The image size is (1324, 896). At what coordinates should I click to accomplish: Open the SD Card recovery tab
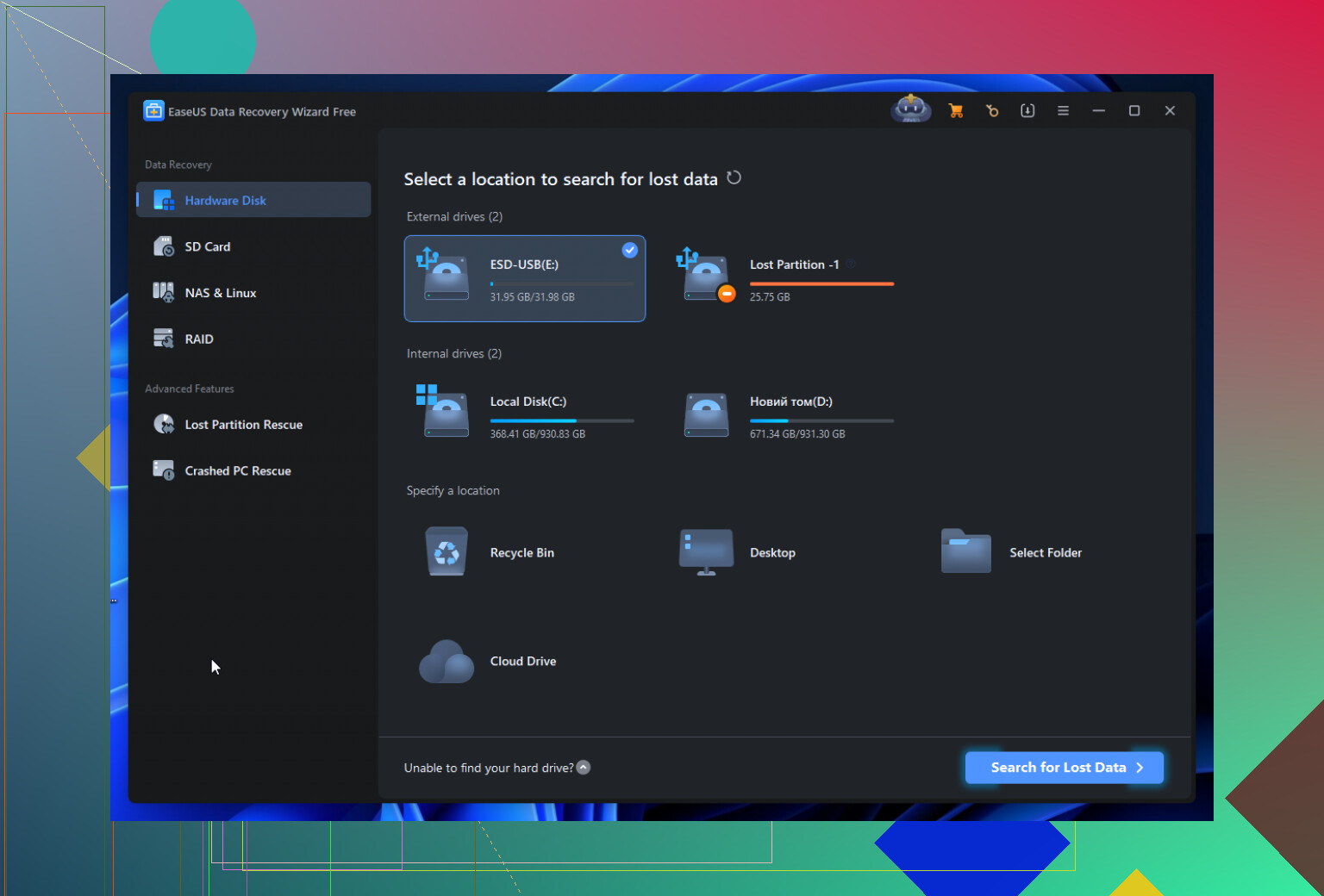pos(207,247)
